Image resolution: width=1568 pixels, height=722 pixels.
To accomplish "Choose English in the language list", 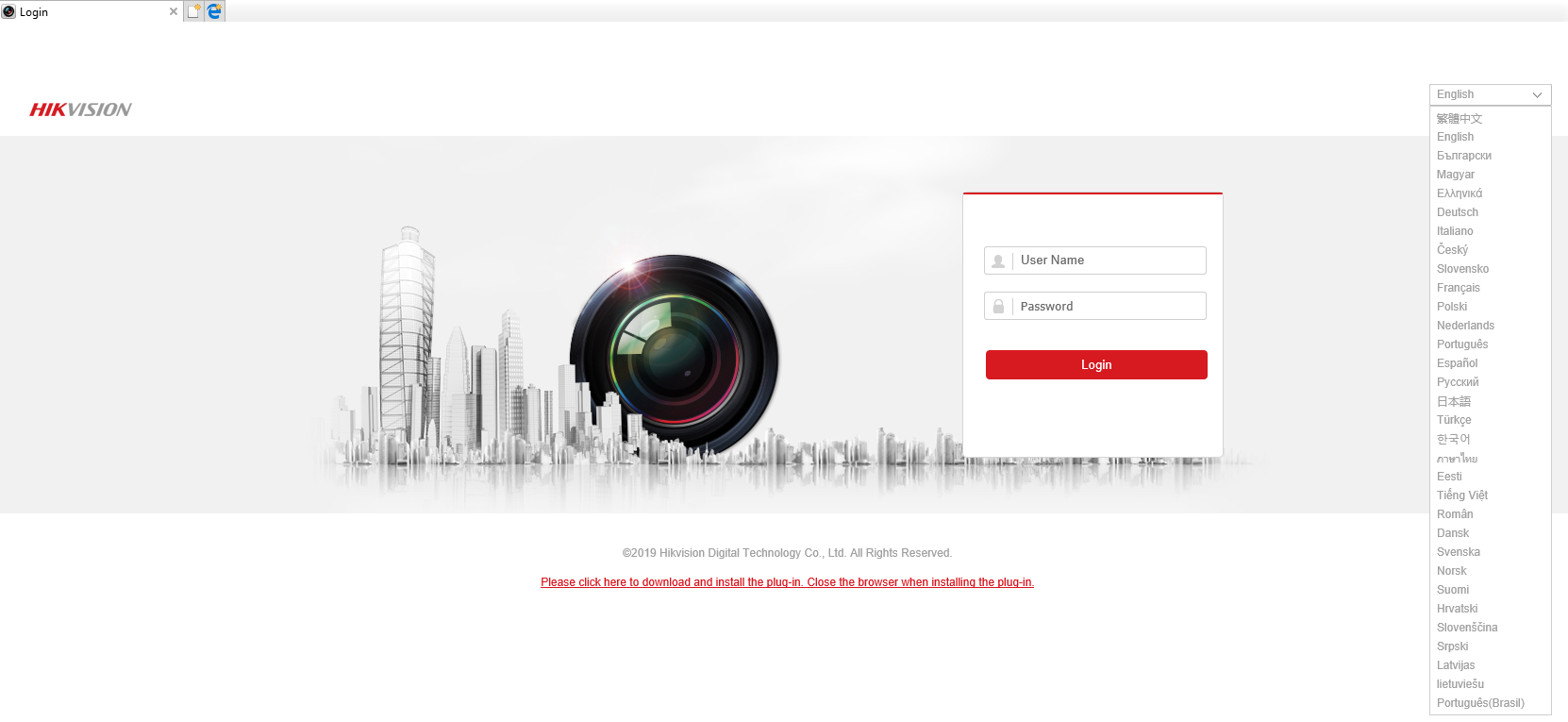I will click(1455, 137).
